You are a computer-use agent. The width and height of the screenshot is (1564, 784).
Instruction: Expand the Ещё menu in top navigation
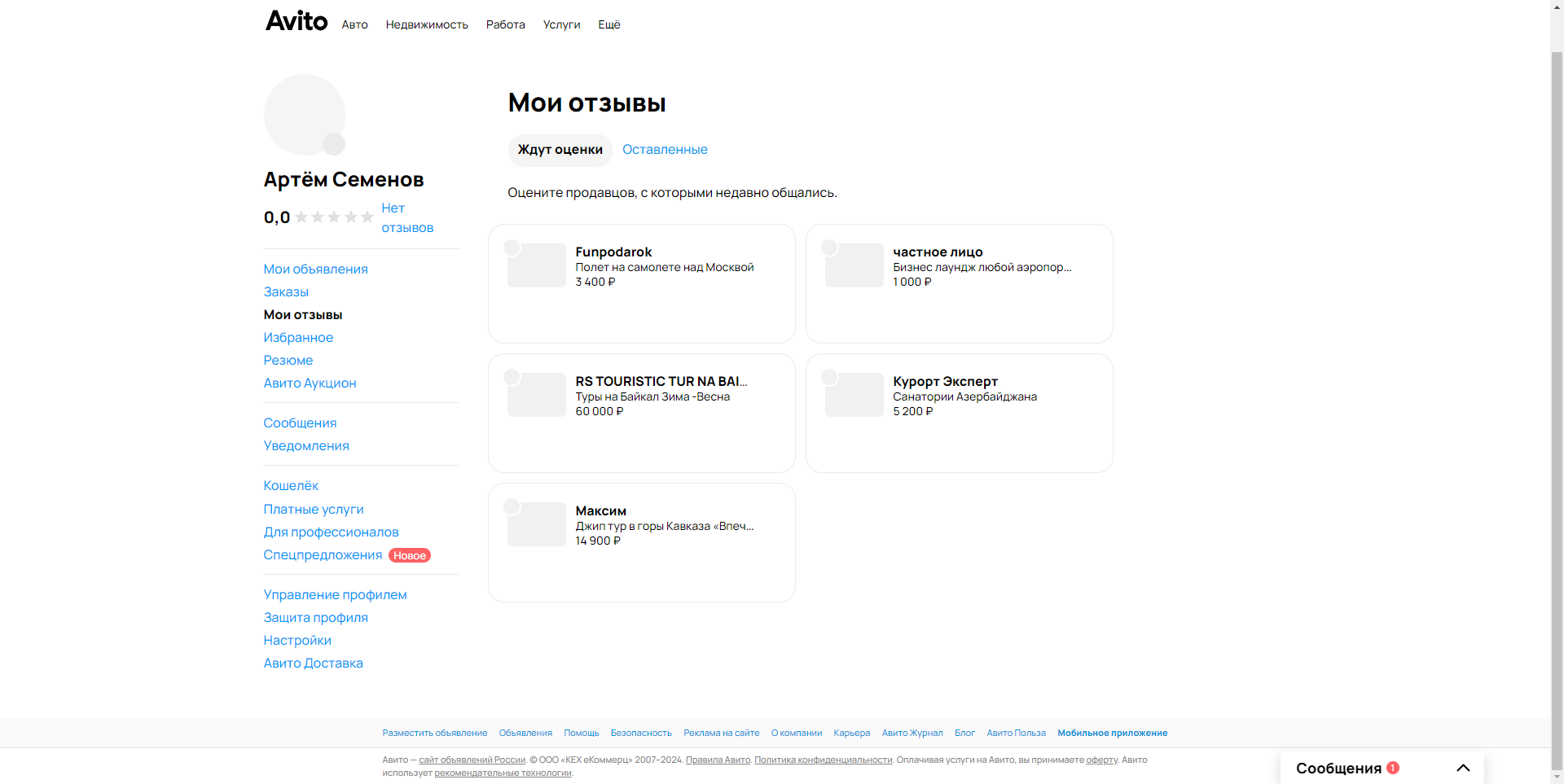tap(609, 24)
